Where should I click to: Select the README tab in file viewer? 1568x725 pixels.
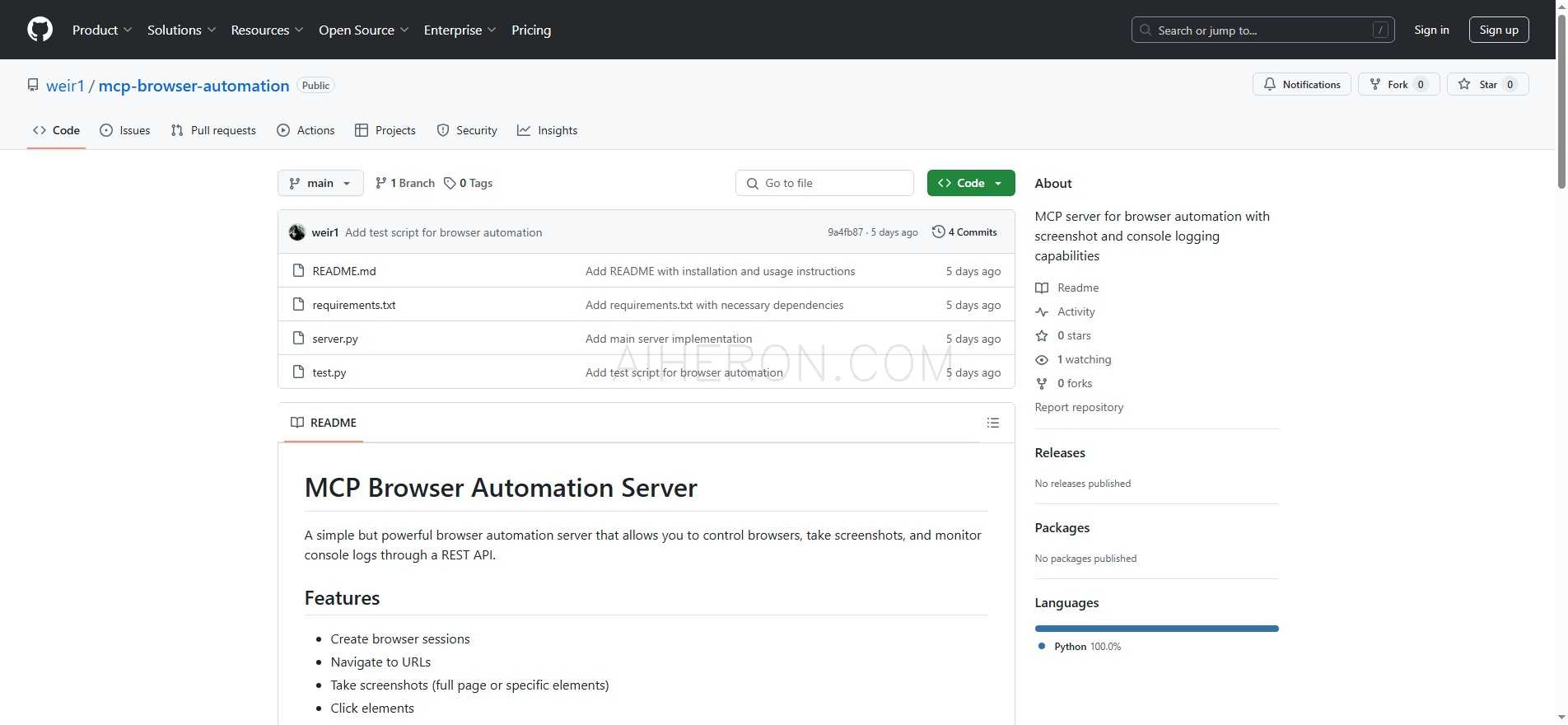(324, 423)
